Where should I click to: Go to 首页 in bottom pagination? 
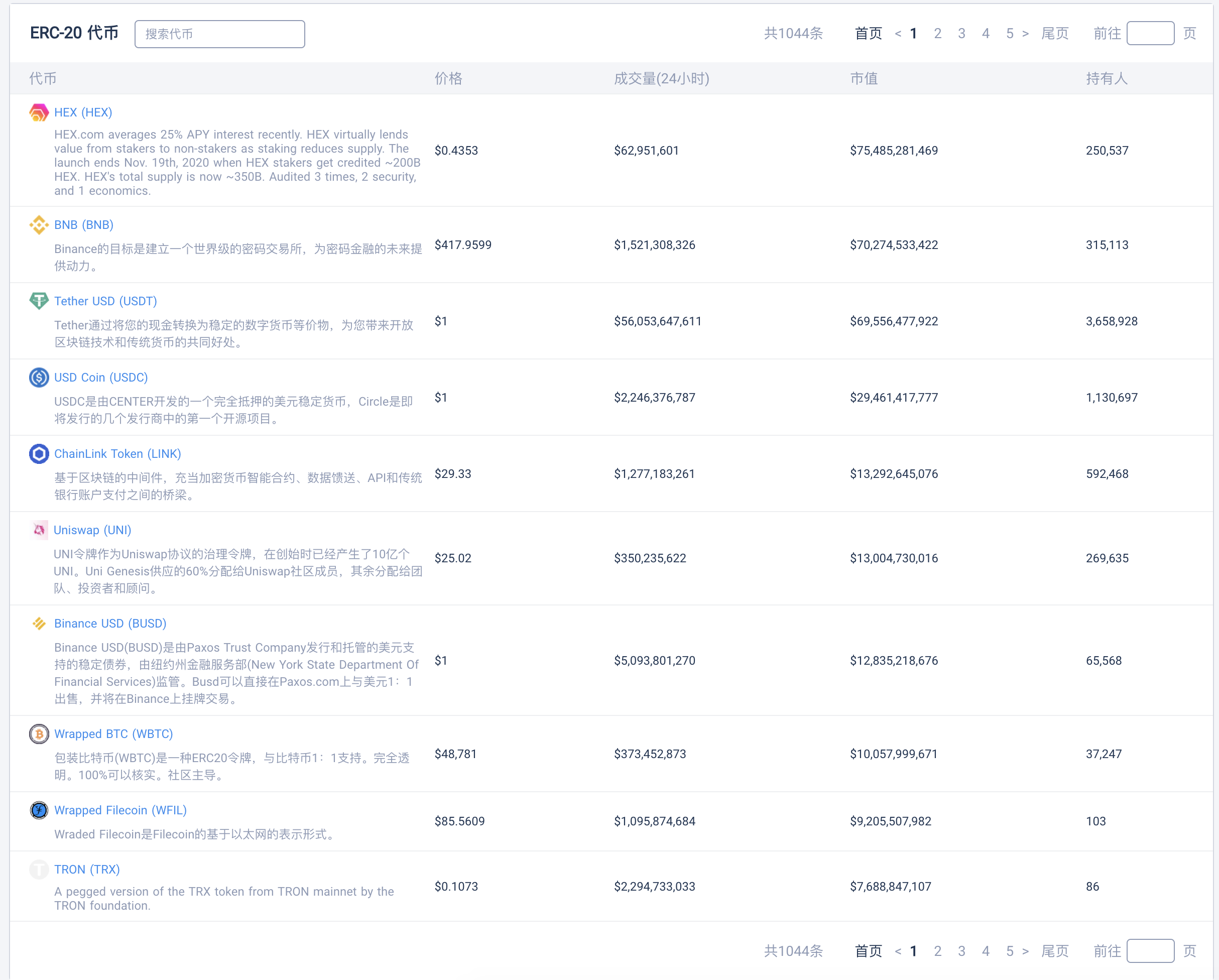point(869,951)
